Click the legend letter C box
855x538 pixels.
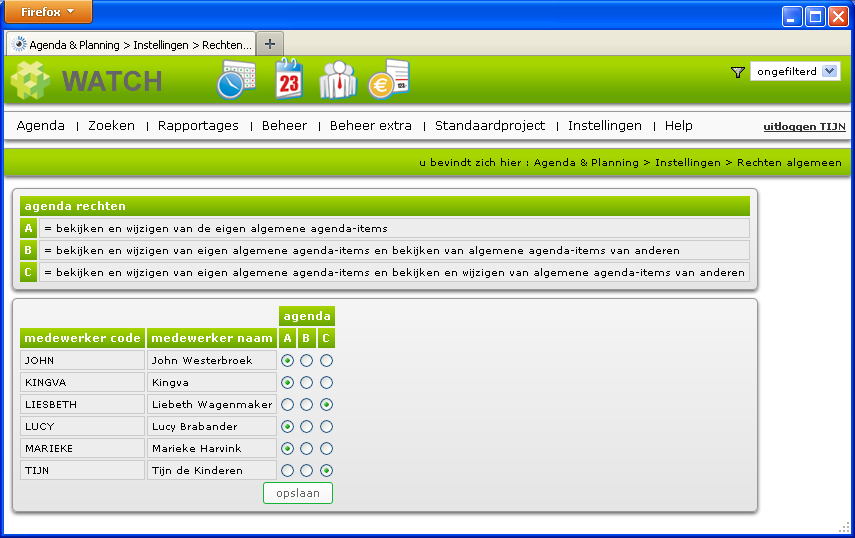click(x=28, y=272)
